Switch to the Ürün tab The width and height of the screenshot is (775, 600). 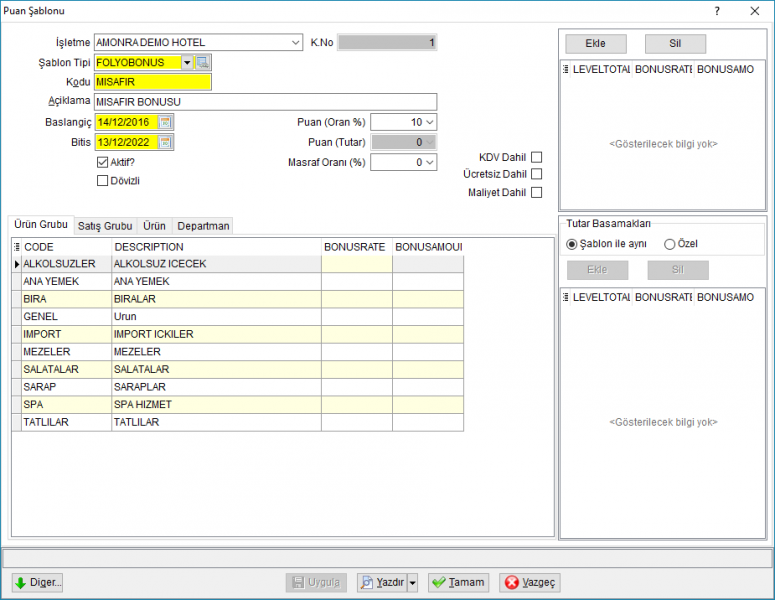click(154, 226)
